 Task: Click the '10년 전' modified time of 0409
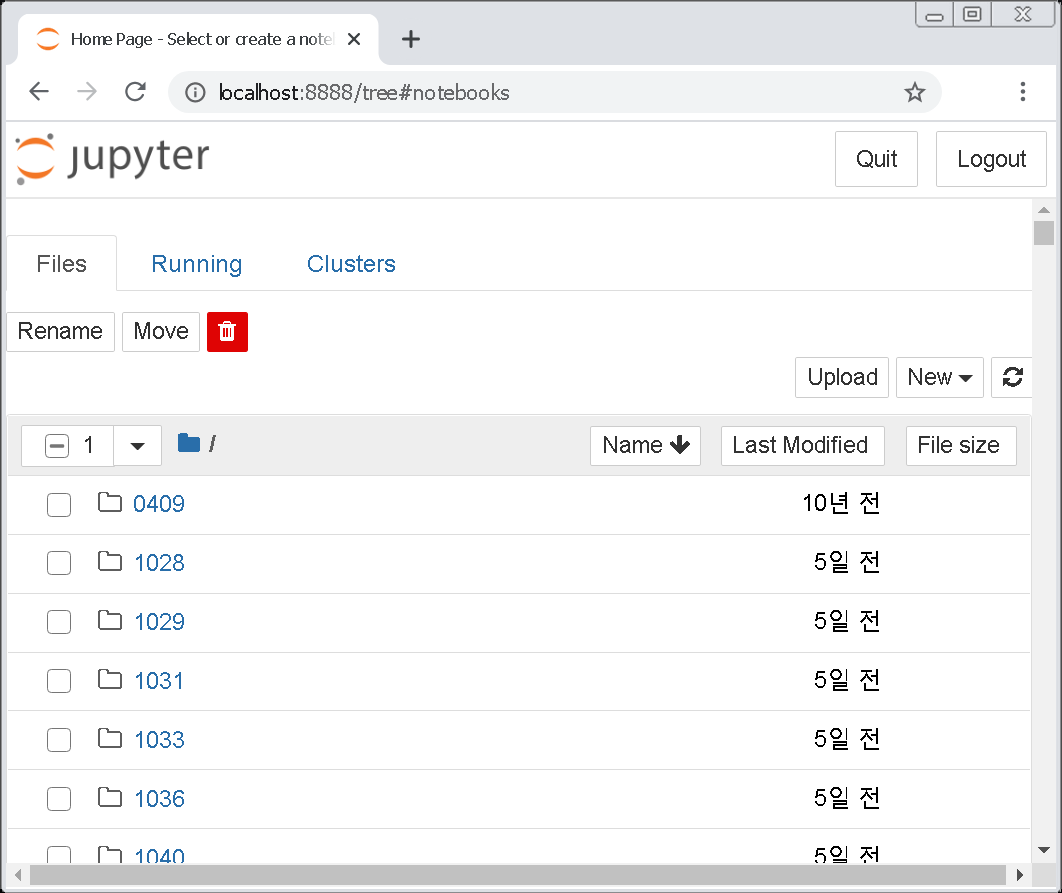[x=841, y=503]
